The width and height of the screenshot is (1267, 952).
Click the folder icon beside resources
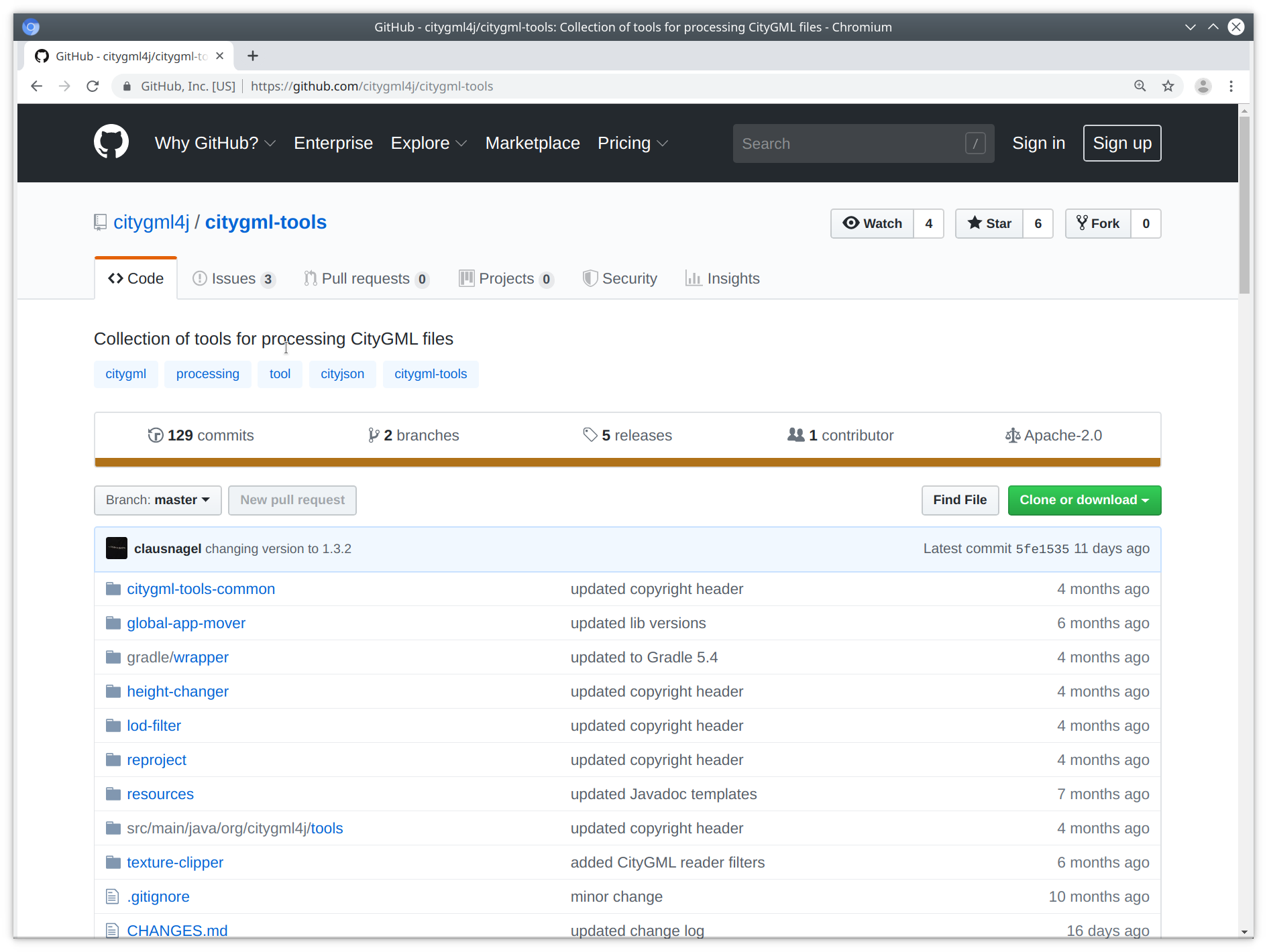tap(113, 794)
